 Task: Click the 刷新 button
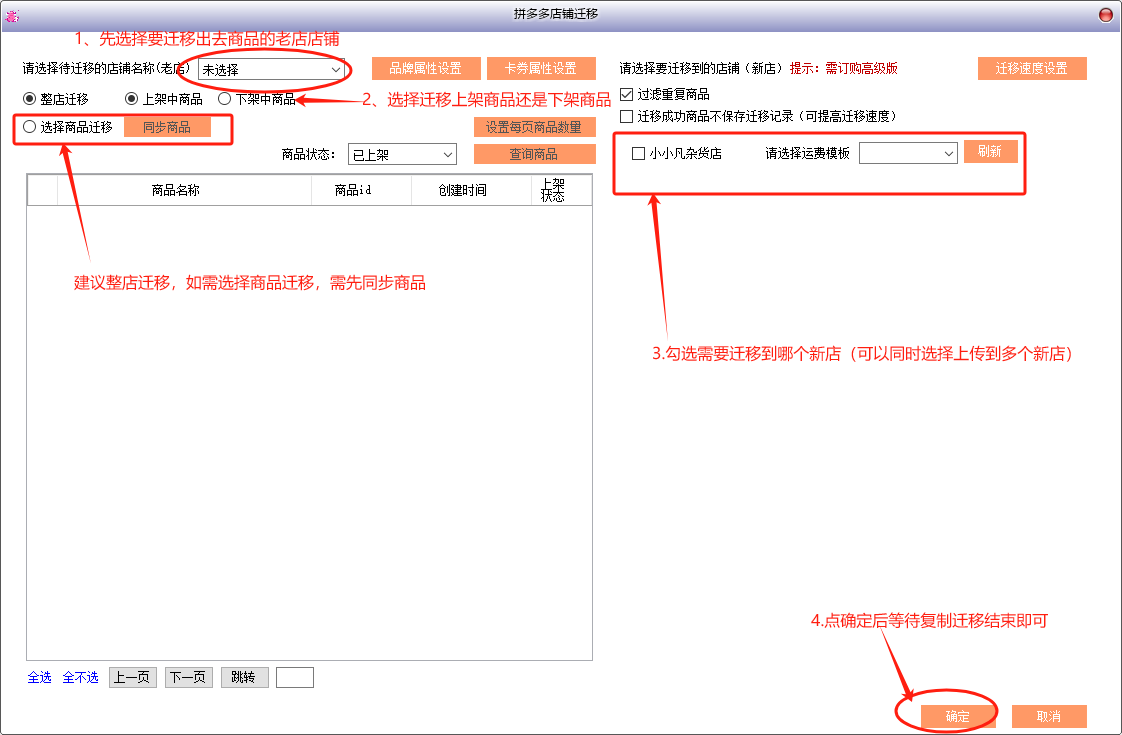tap(990, 151)
